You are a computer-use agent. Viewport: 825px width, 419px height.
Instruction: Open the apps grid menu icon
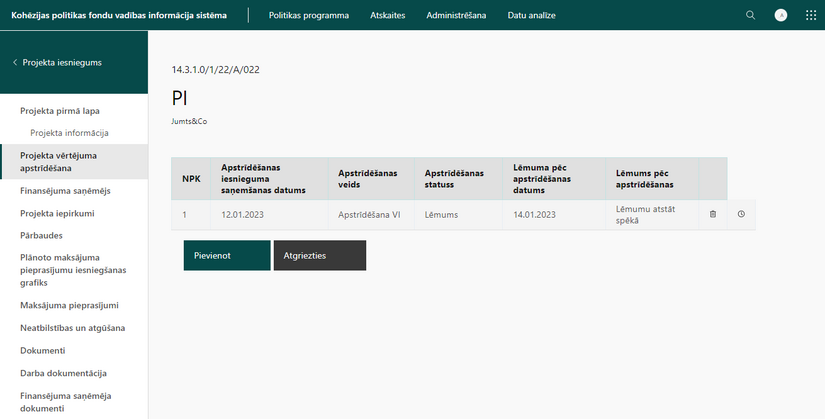[811, 15]
